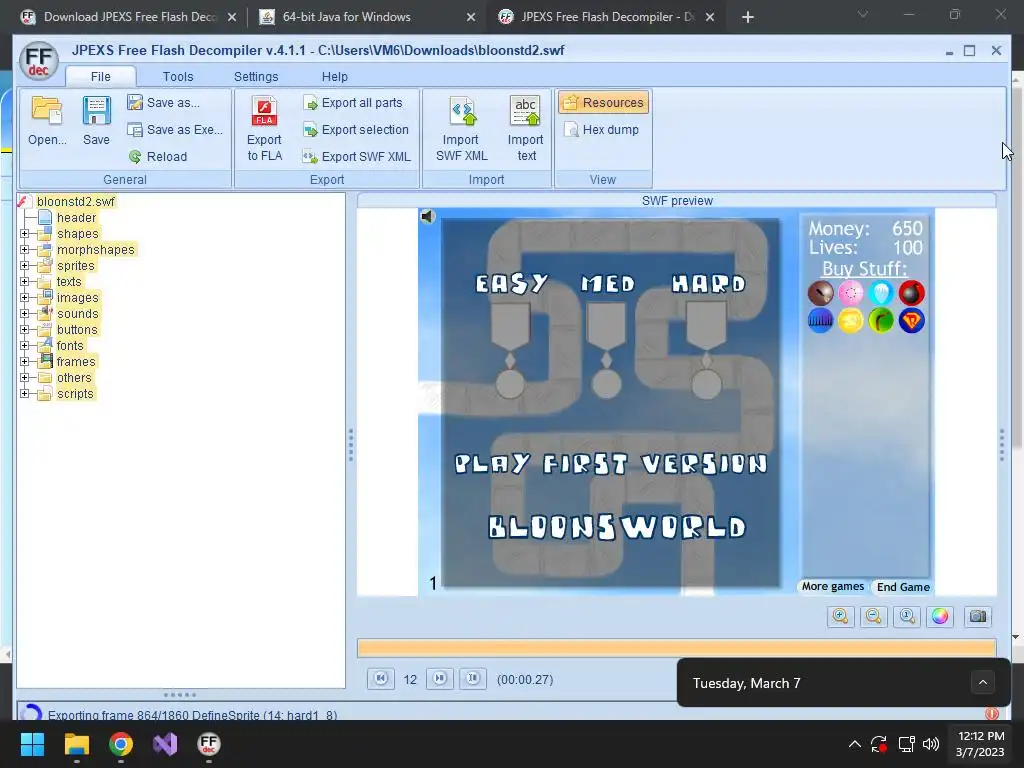Click End Game button in preview
1024x768 pixels.
[903, 586]
